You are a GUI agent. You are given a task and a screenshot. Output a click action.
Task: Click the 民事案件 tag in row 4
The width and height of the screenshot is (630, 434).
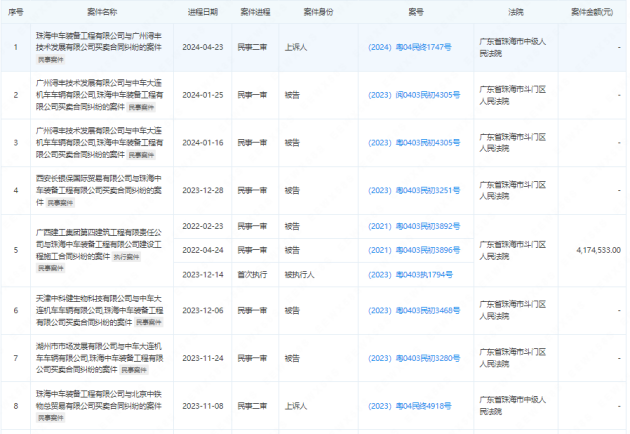pos(60,203)
